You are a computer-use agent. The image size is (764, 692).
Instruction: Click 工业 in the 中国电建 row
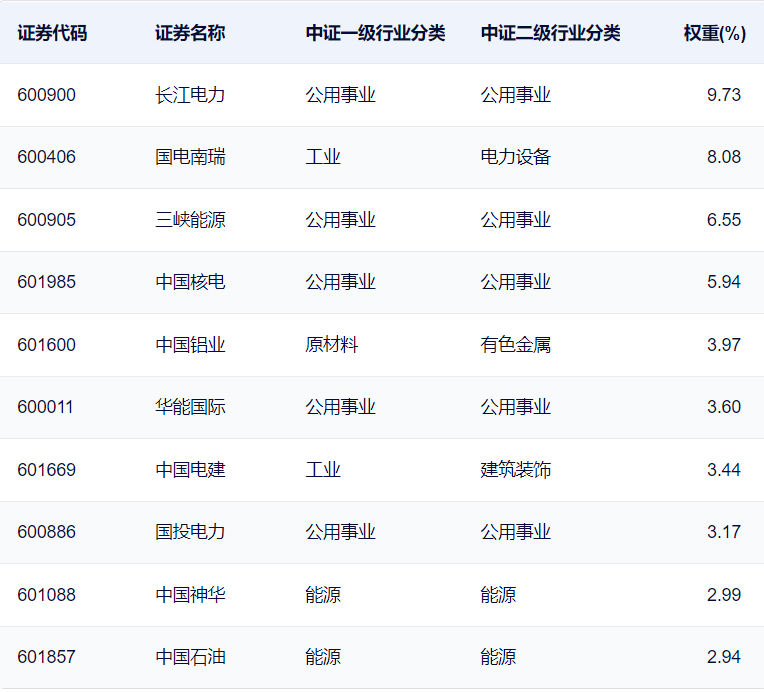(323, 470)
